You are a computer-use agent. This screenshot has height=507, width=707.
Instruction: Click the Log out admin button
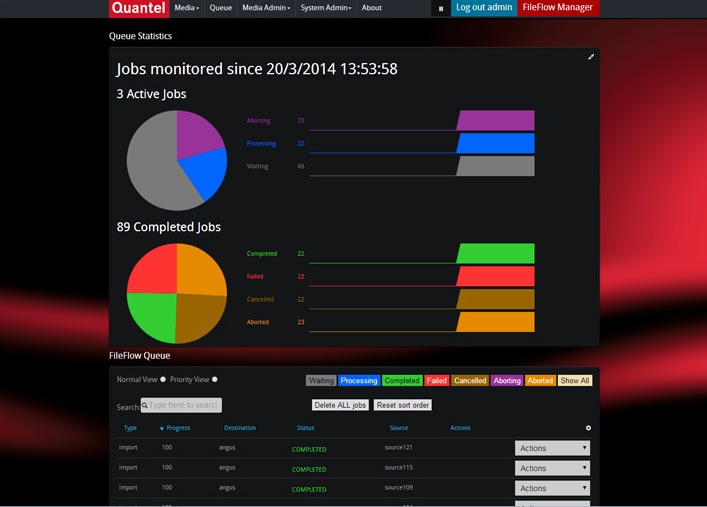coord(484,8)
